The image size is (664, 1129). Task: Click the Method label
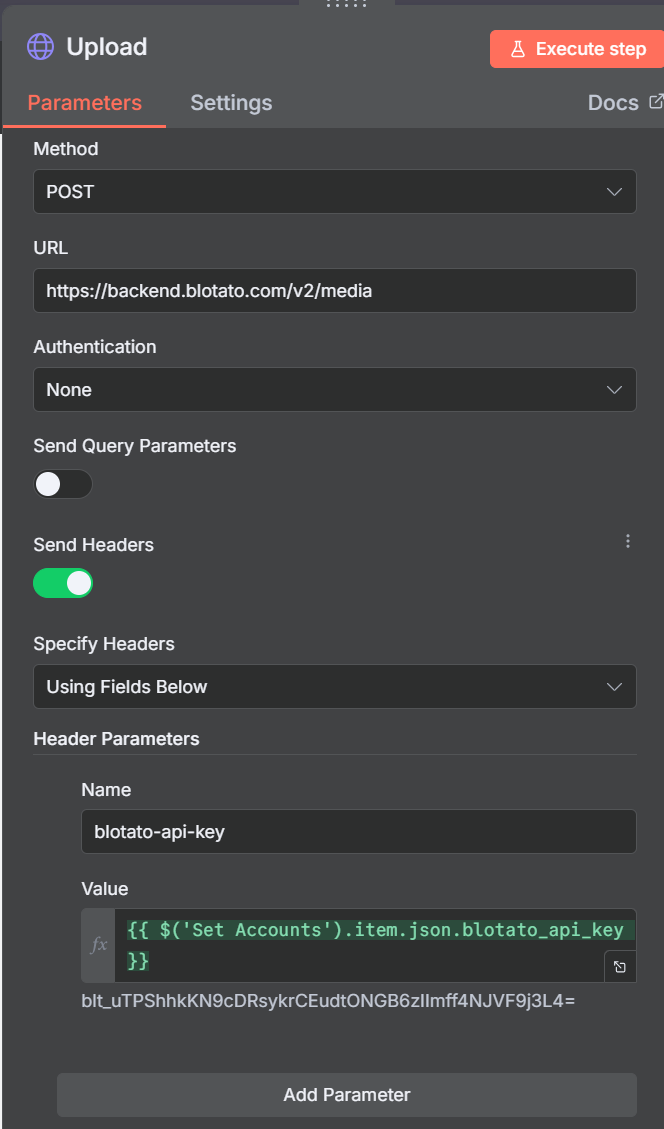click(66, 148)
